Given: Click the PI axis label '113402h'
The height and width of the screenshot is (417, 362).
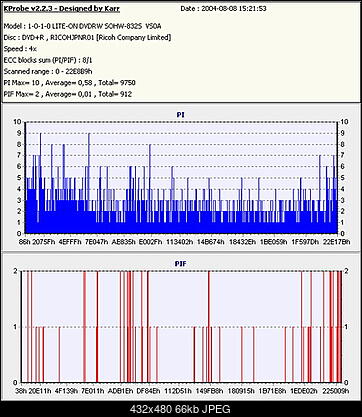Looking at the screenshot, I should pos(180,242).
